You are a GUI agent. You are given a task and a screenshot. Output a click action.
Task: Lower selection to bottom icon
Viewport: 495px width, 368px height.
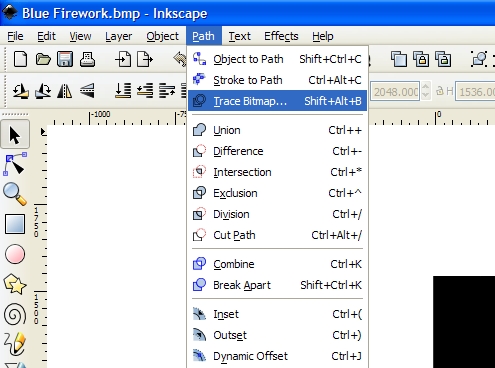[123, 91]
